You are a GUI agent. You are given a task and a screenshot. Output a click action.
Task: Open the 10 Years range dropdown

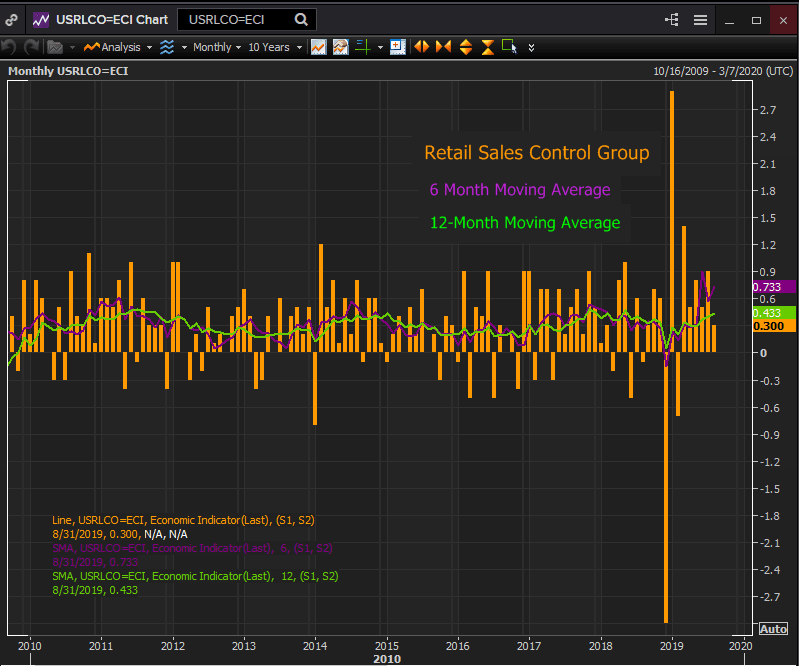coord(273,47)
